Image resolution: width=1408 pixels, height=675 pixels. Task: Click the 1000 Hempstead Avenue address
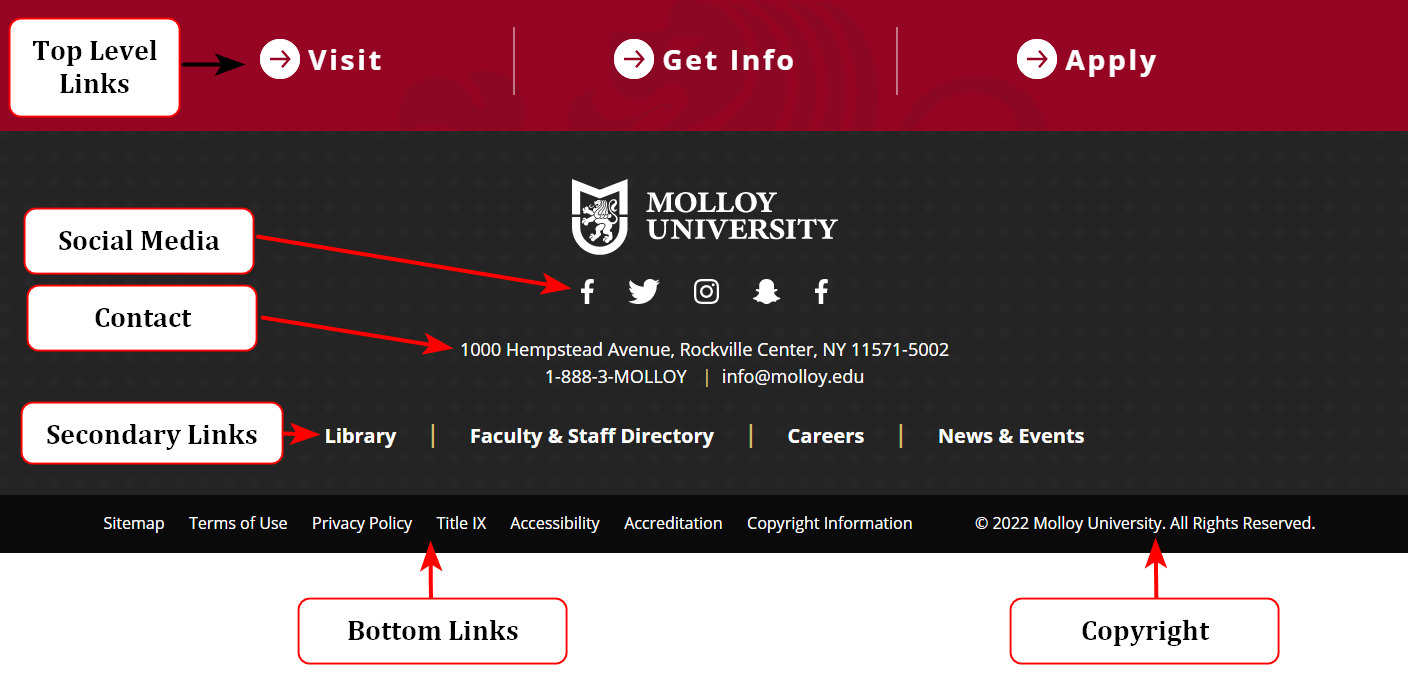tap(704, 350)
